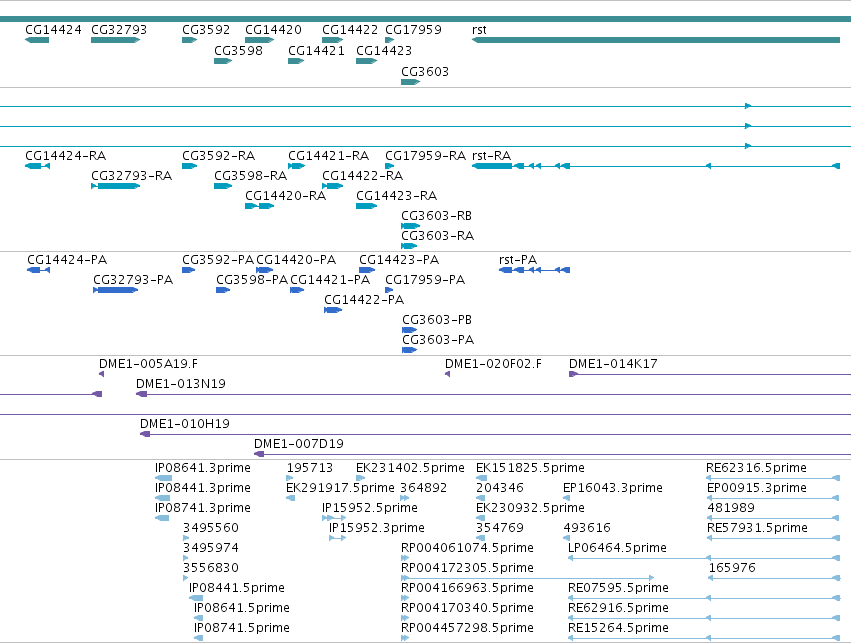Image resolution: width=851 pixels, height=643 pixels.
Task: Click the DME1-007D19 clone label
Action: 299,444
